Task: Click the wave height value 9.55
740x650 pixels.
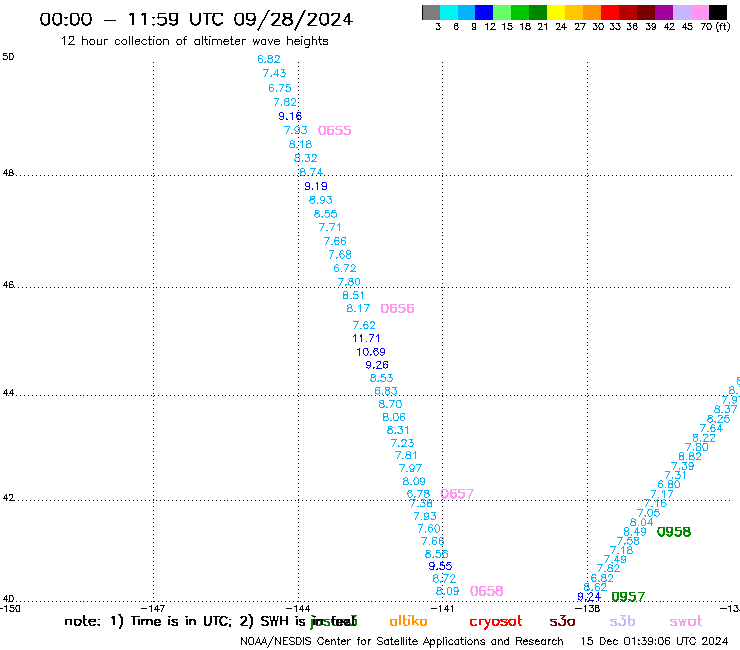Action: point(440,566)
